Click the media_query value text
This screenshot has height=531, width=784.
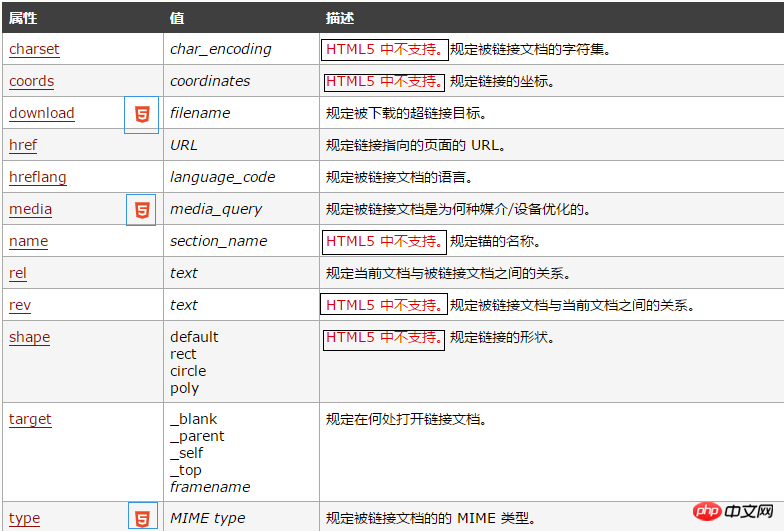click(x=216, y=209)
